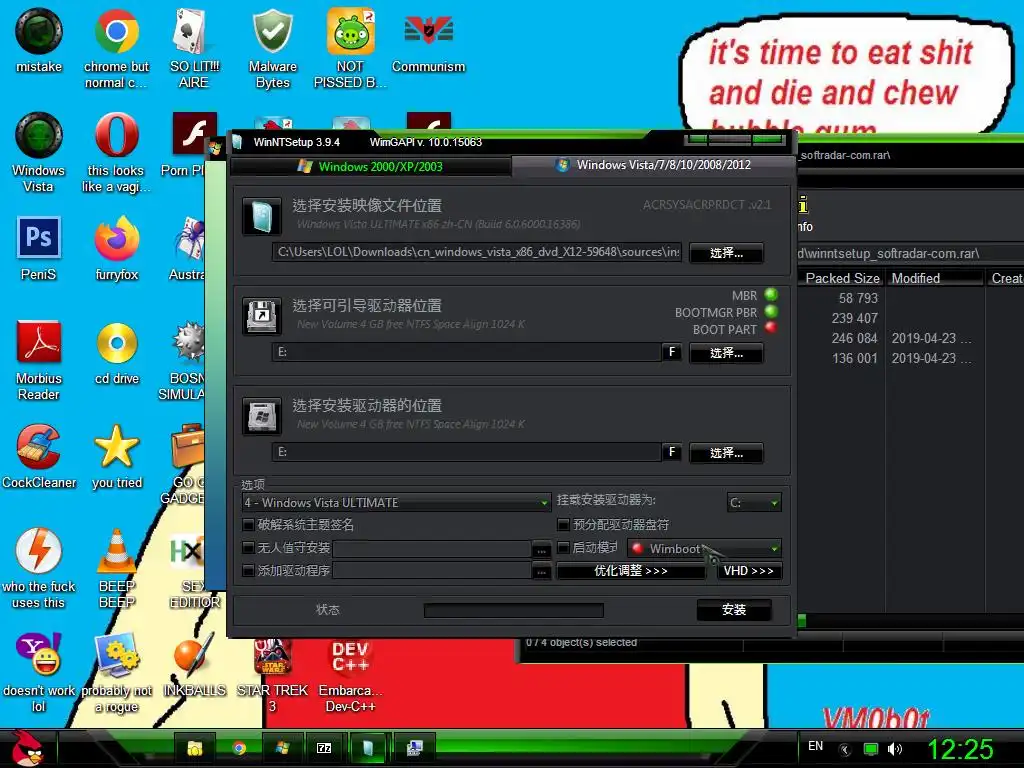Viewport: 1024px width, 768px height.
Task: Click the 12:25 taskbar clock
Action: (960, 749)
